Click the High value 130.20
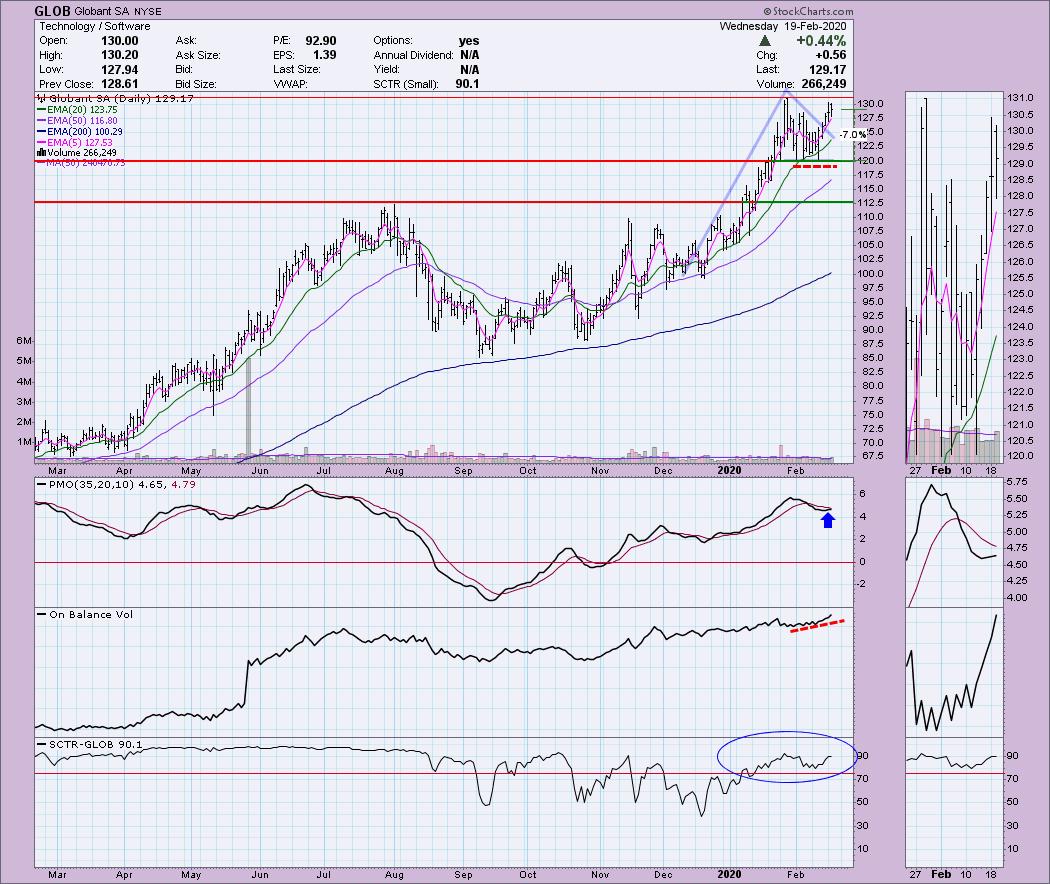The width and height of the screenshot is (1050, 884). click(x=119, y=55)
